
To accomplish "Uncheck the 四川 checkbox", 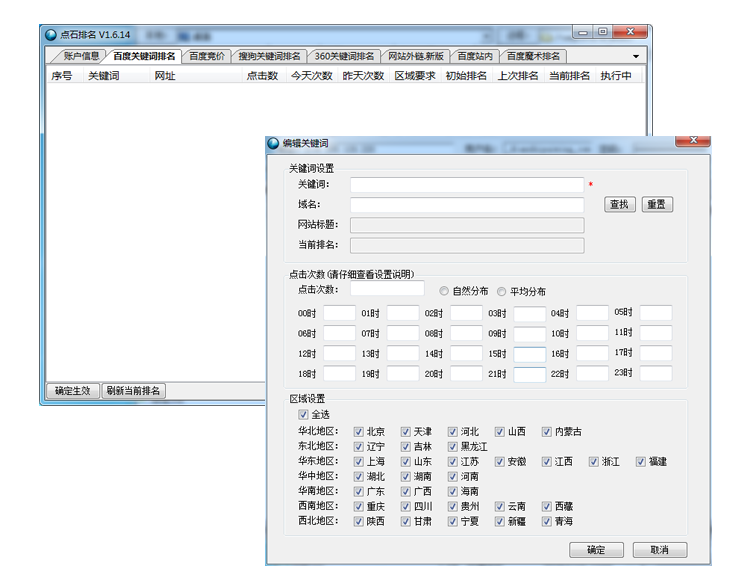I will 405,506.
